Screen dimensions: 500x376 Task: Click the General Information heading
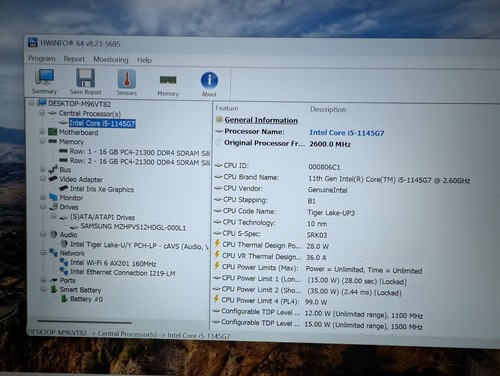[x=261, y=120]
